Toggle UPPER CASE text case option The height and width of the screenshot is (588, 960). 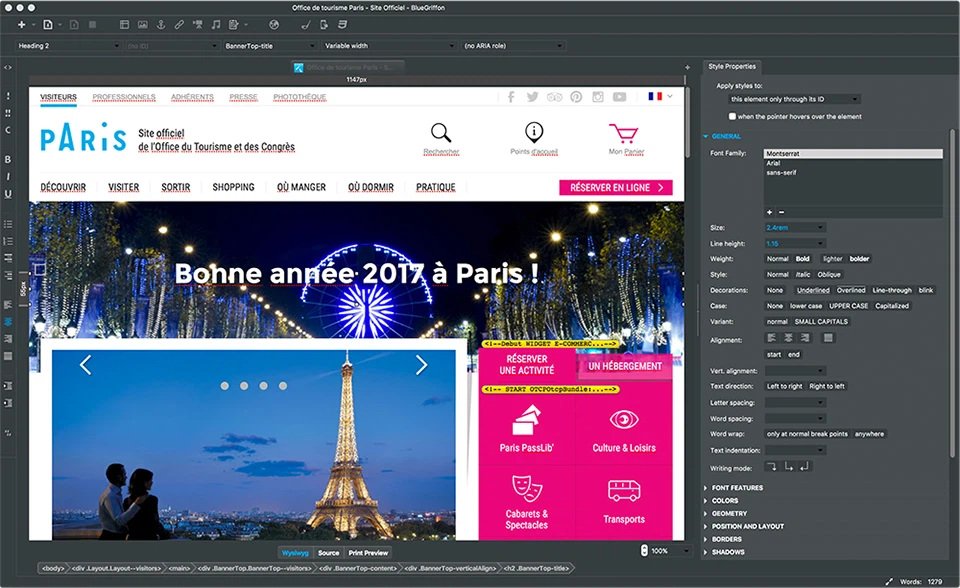pyautogui.click(x=848, y=306)
